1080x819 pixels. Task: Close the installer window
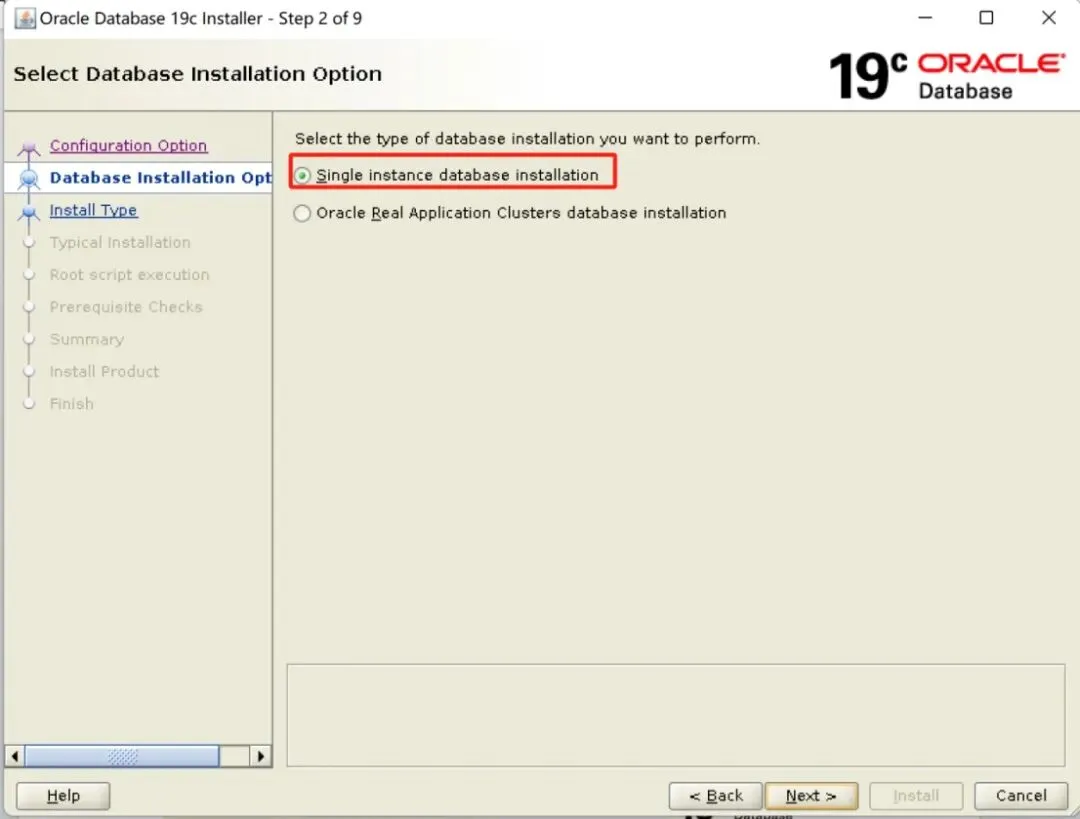click(x=1048, y=18)
